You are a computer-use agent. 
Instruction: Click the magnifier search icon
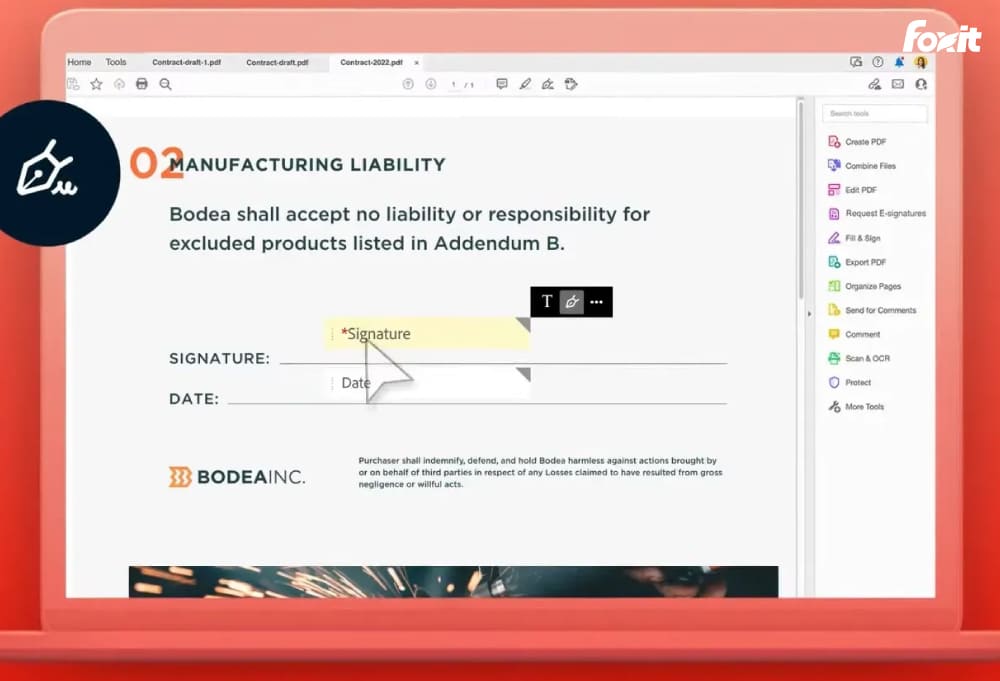point(166,84)
